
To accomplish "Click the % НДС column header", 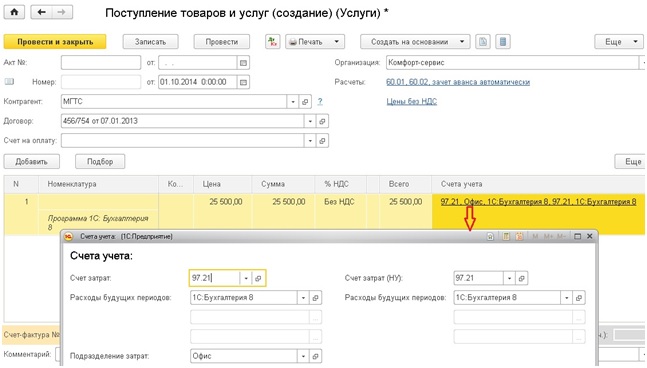I will point(340,184).
